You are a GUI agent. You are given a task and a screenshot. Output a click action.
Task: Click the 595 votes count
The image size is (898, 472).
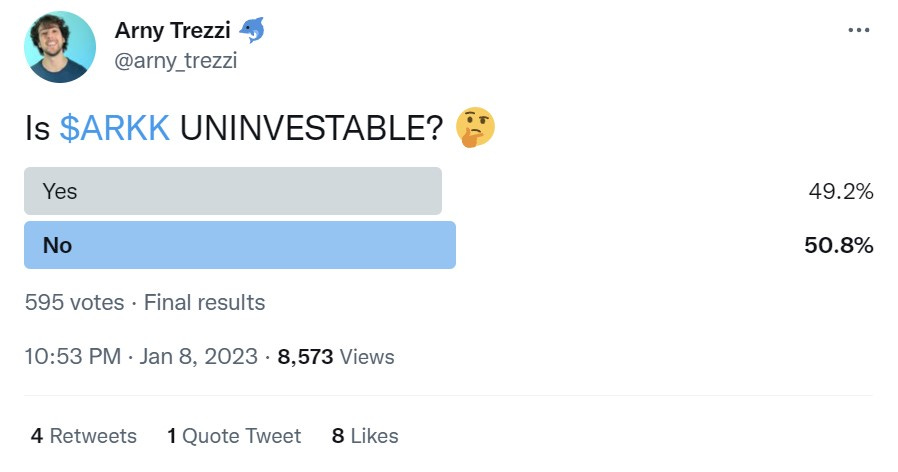(74, 302)
